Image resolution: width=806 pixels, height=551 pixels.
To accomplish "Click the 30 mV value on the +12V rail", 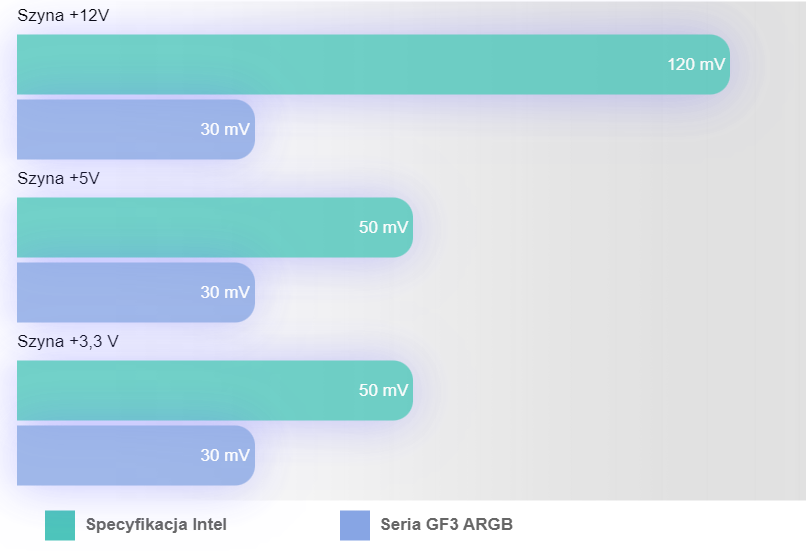I will coord(225,129).
